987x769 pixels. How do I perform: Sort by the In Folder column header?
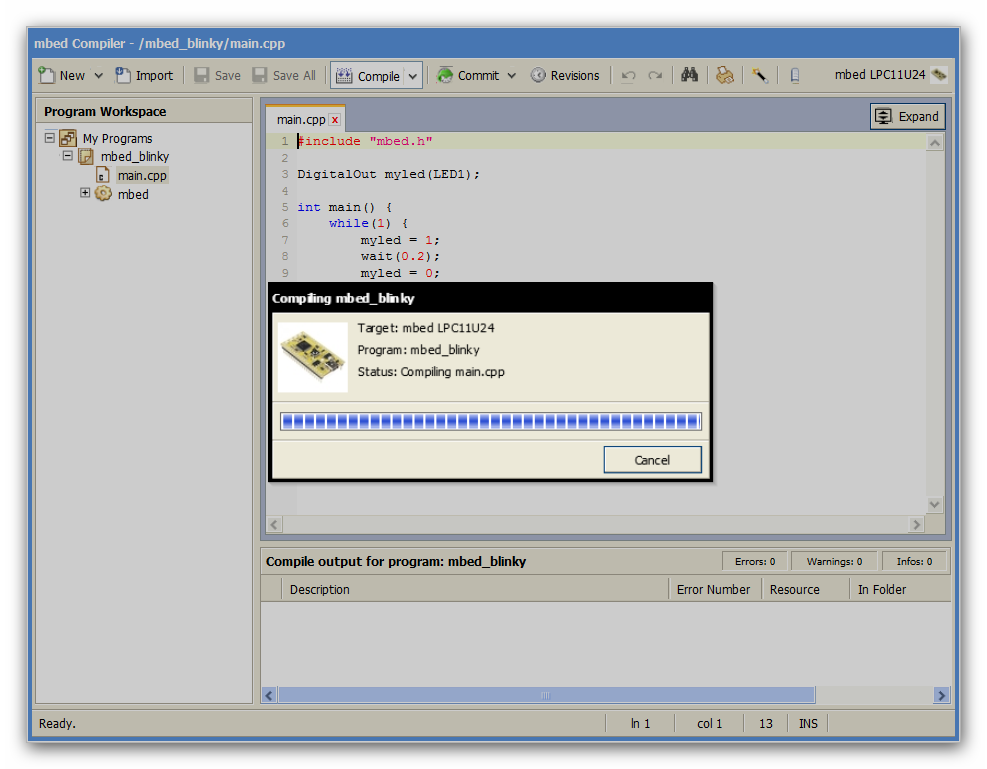click(900, 590)
